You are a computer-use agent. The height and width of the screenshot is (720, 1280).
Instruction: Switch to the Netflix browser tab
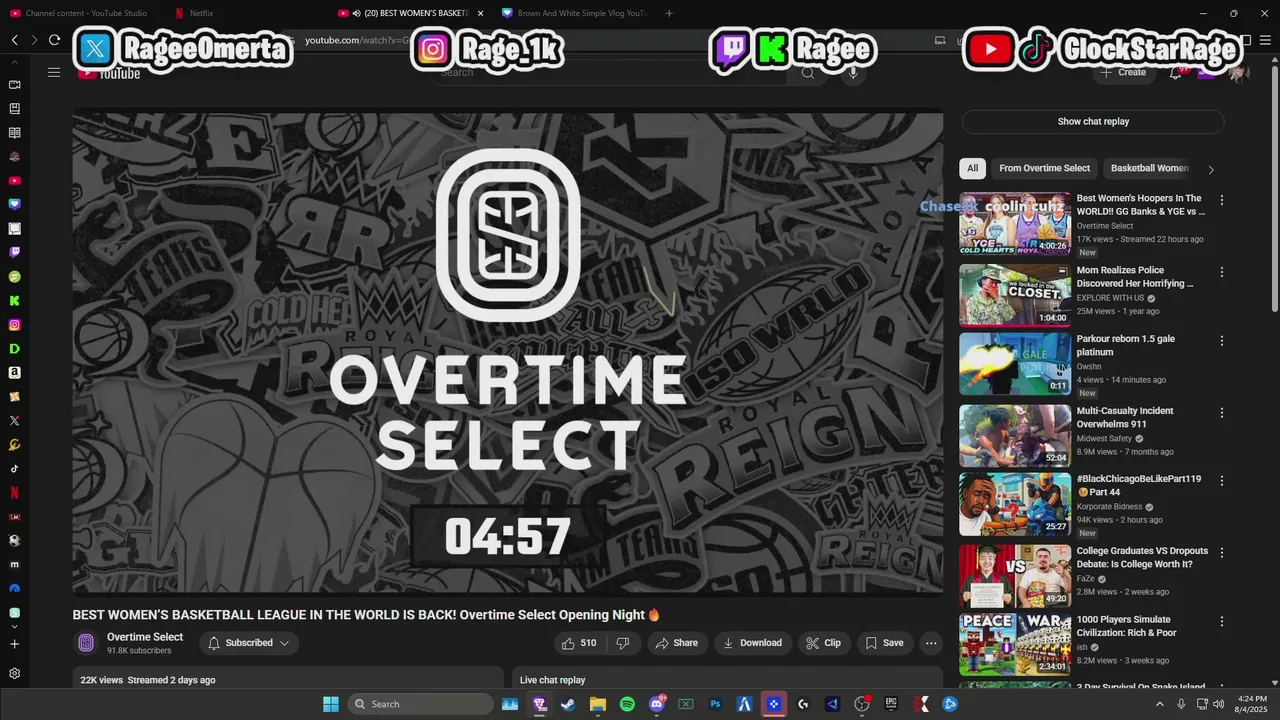[200, 13]
